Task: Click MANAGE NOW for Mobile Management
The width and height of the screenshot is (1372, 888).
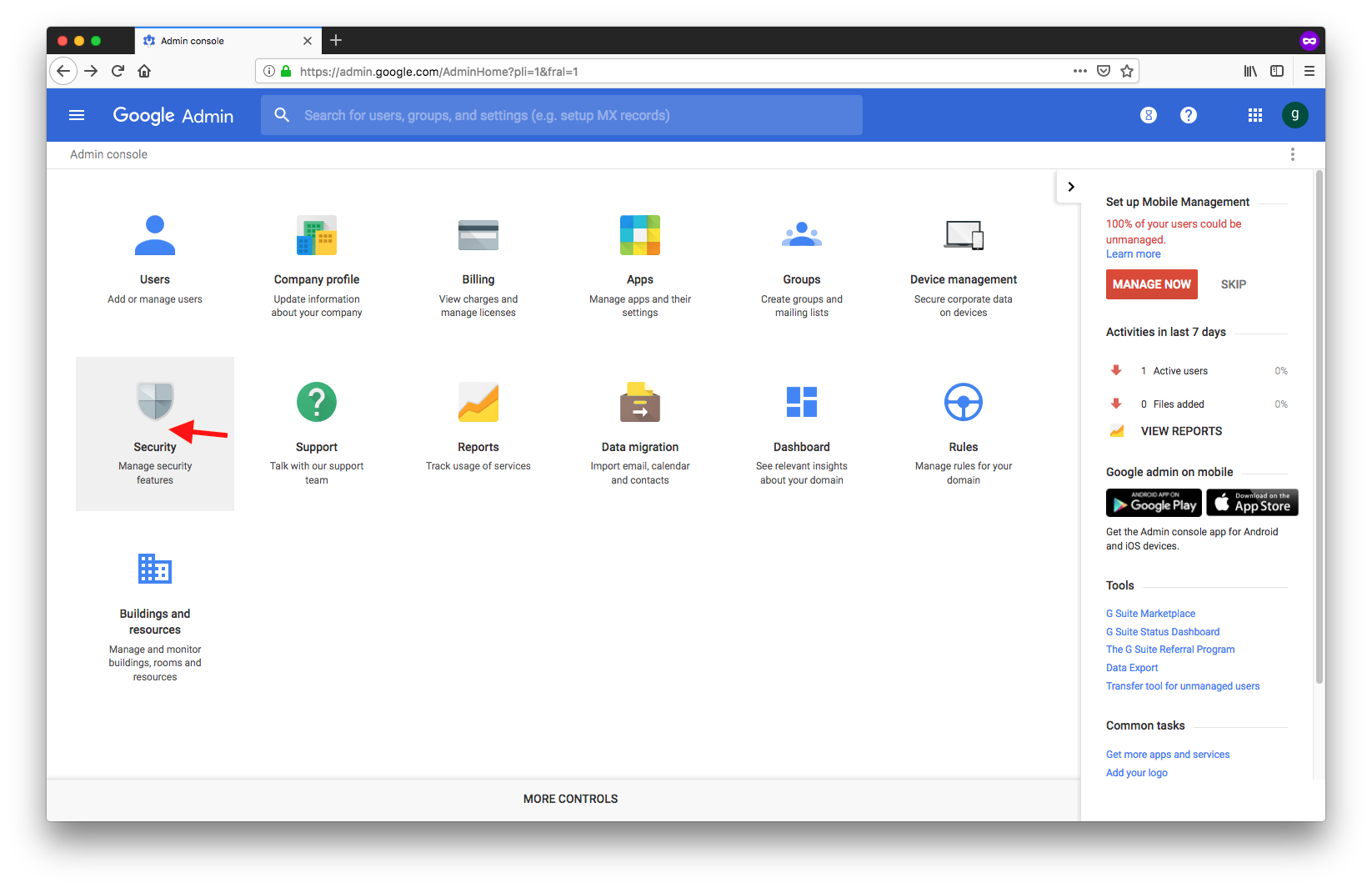Action: [x=1151, y=284]
